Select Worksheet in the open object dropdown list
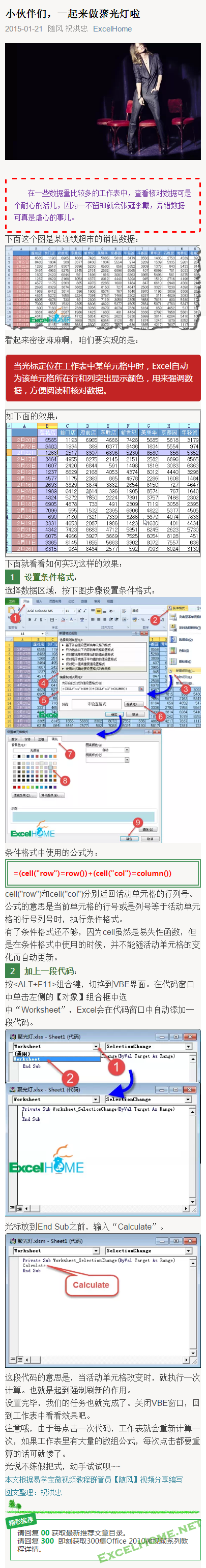206x1568 pixels. (x=56, y=1059)
